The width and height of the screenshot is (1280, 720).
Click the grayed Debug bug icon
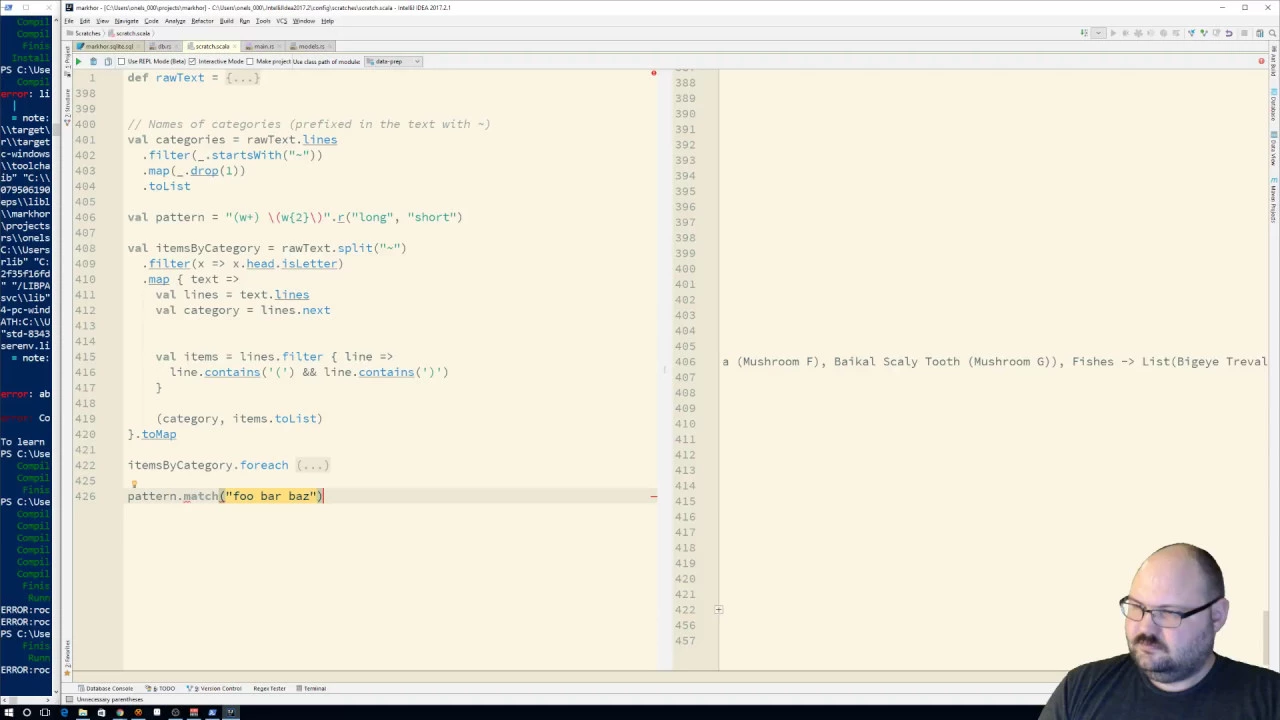click(x=1126, y=33)
